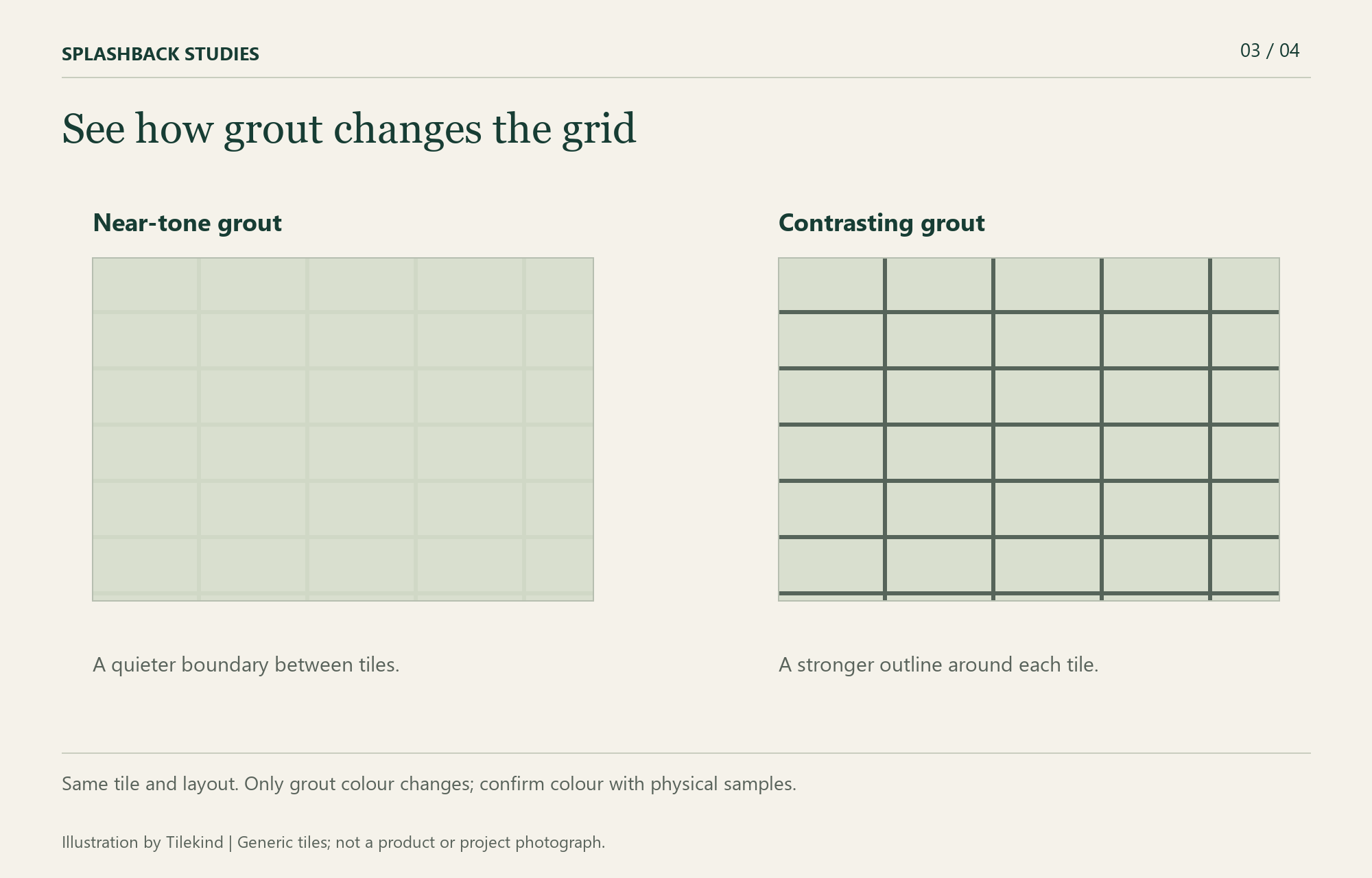The image size is (1372, 878).
Task: Select the contrasting grout tile illustration
Action: 1029,429
